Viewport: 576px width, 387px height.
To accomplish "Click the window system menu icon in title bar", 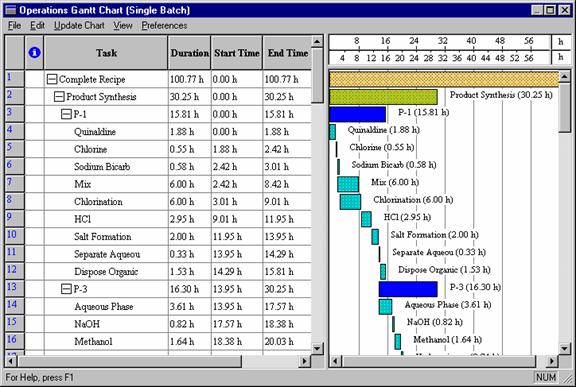I will pos(11,10).
